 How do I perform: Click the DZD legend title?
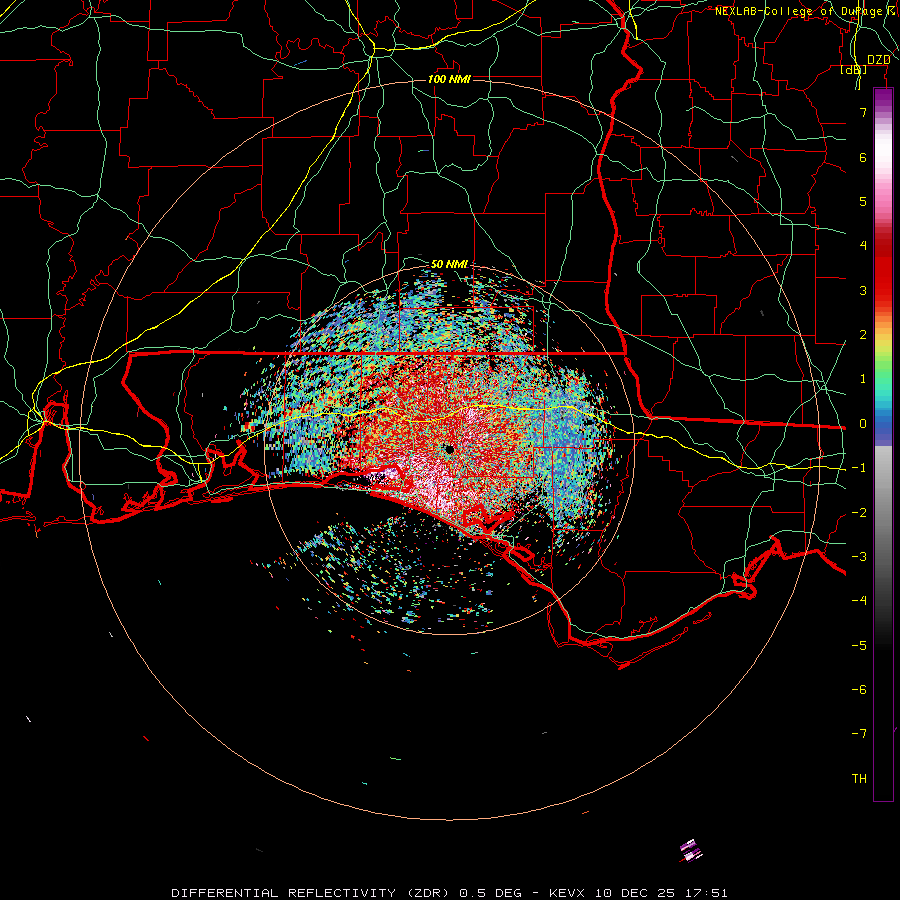click(x=878, y=60)
